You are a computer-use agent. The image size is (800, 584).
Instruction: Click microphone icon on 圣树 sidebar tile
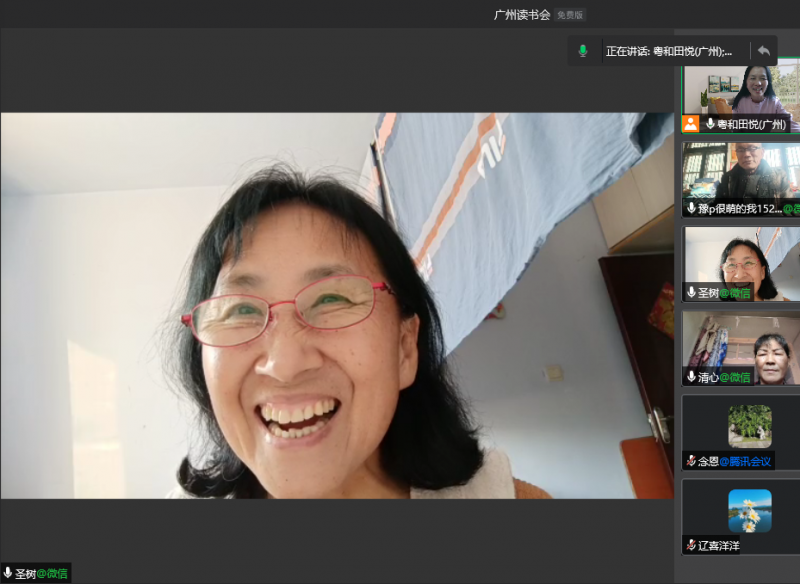pyautogui.click(x=691, y=292)
